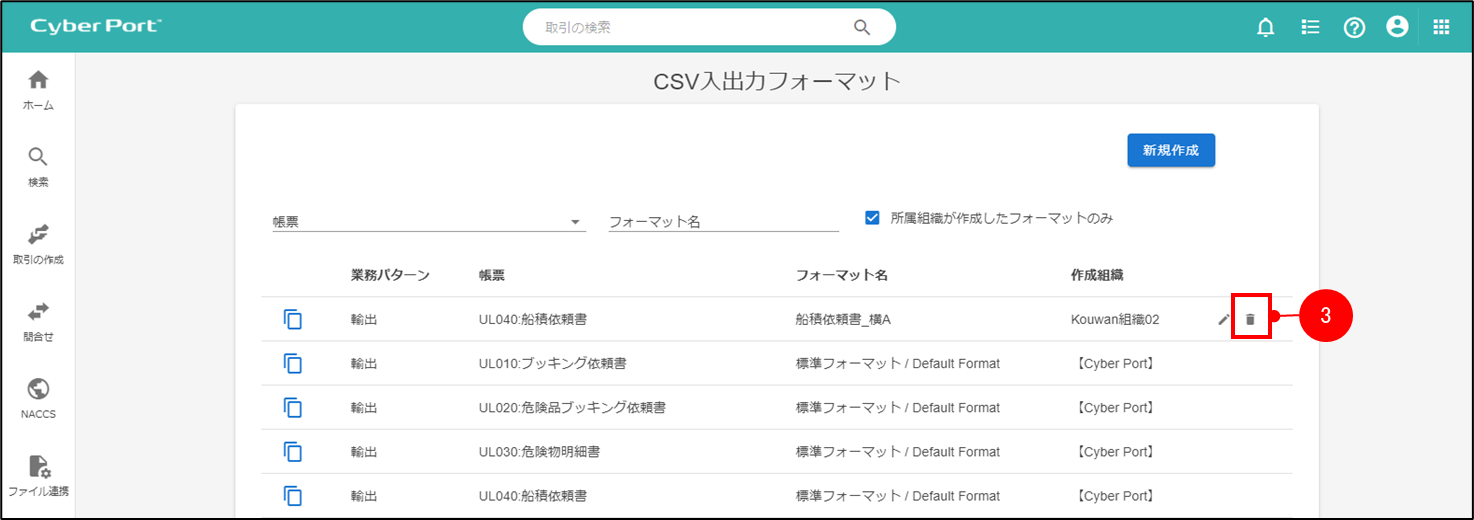Delete the 船積依頼書_横A format

[1250, 320]
